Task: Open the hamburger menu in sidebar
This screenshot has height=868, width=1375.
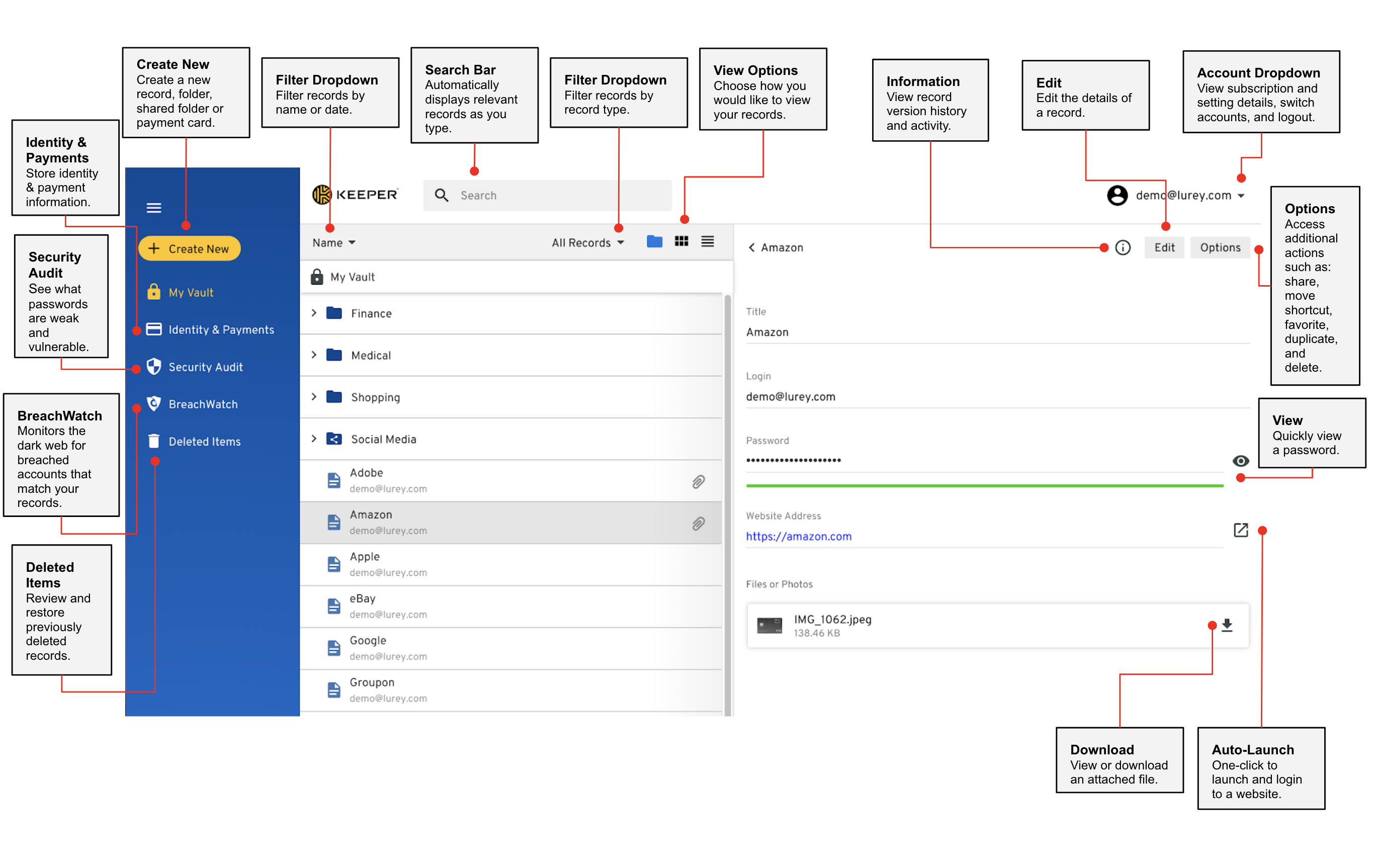Action: tap(153, 208)
